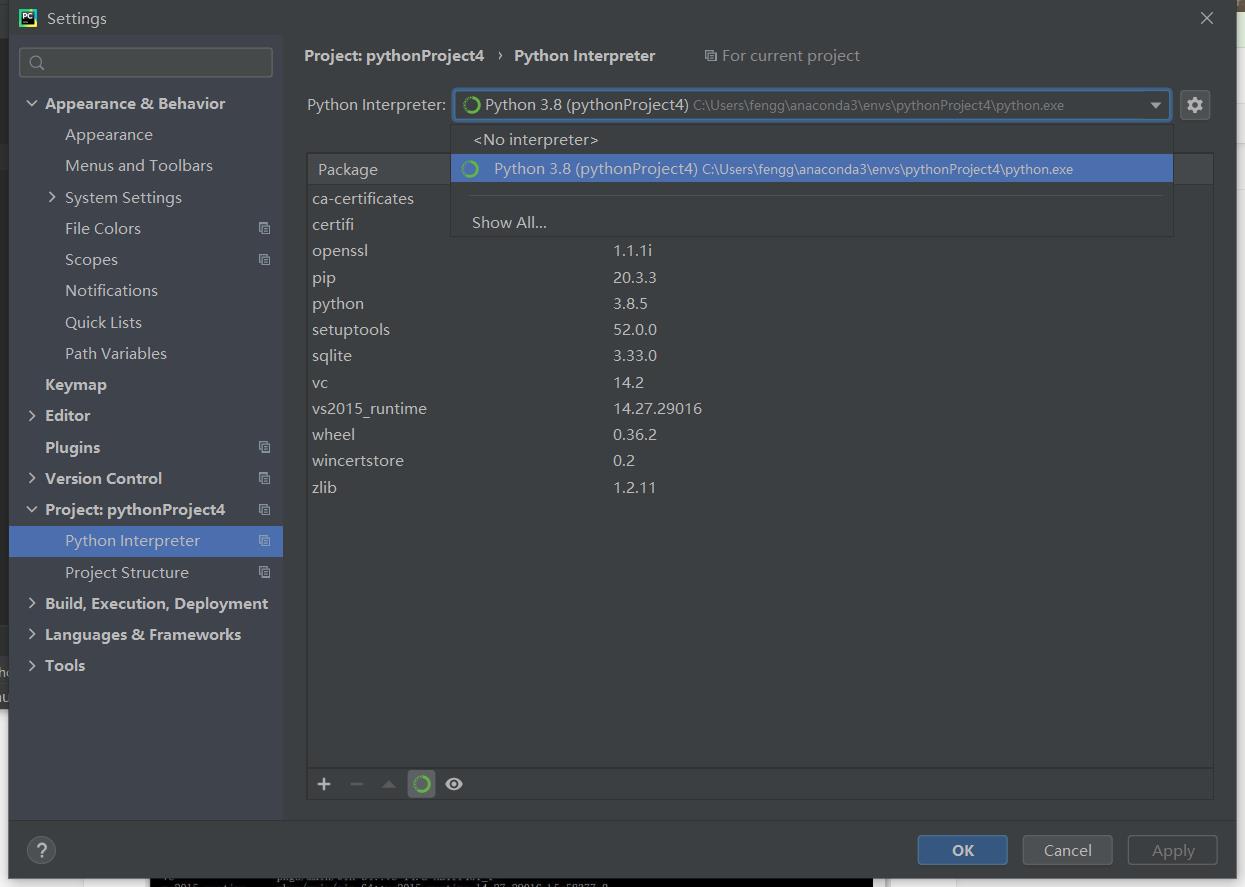Screen dimensions: 1245x887
Task: Select the Python Interpreter tree item
Action: pyautogui.click(x=146, y=540)
